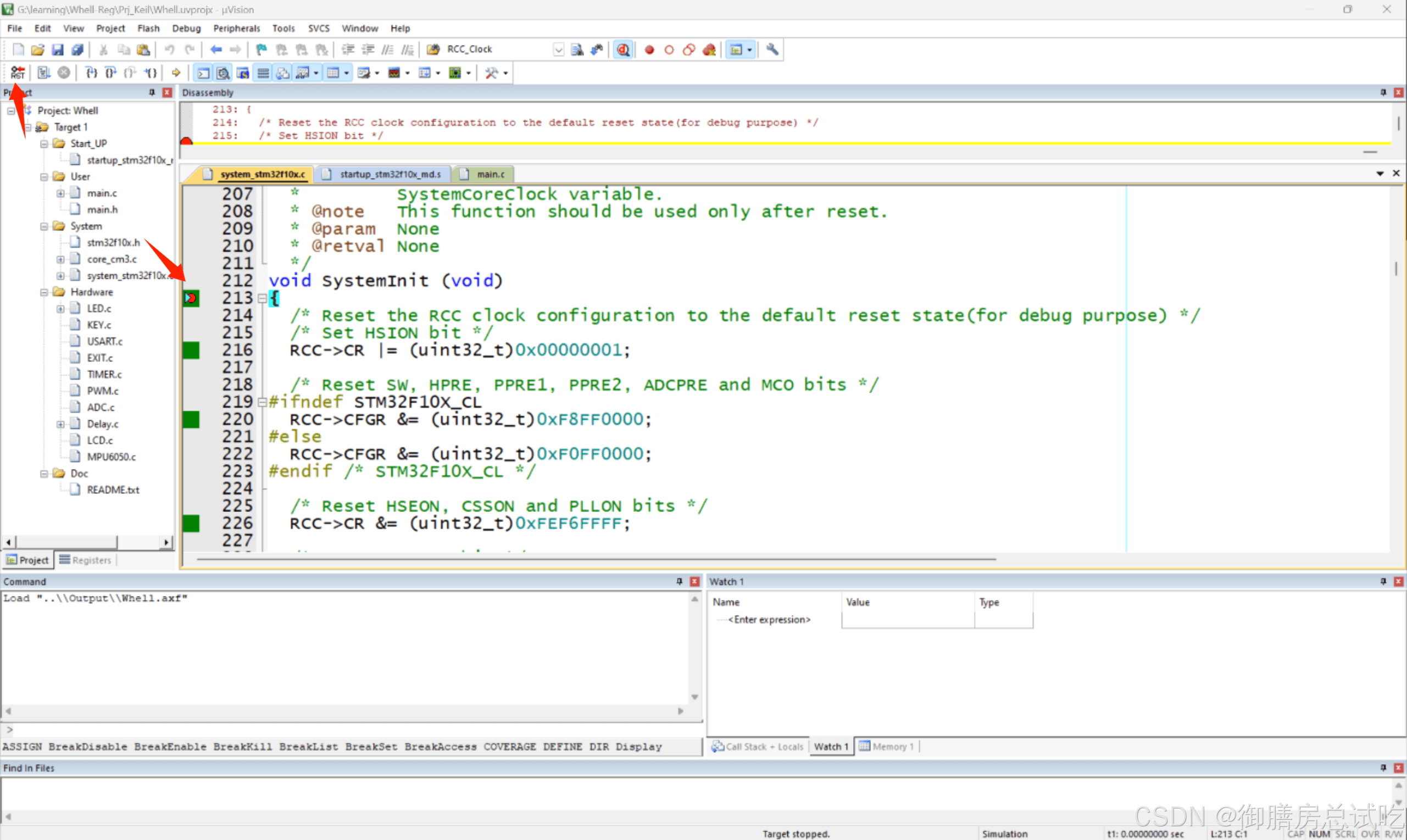Open the Watch Windows dropdown arrow
Screen dimensions: 1407x840
[316, 73]
